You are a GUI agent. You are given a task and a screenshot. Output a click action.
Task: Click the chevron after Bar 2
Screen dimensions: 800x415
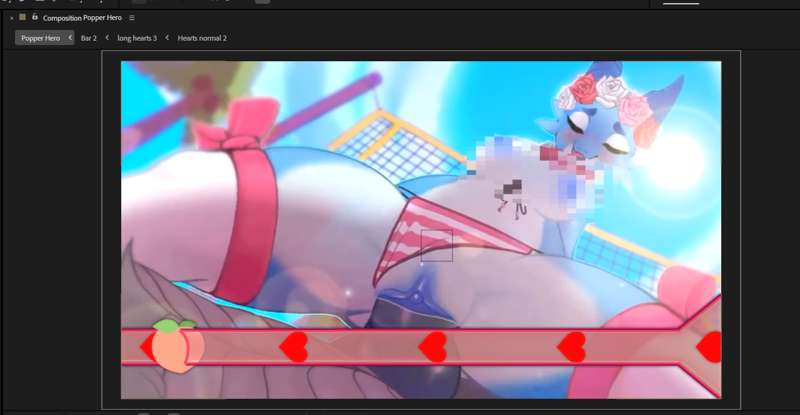click(x=107, y=38)
